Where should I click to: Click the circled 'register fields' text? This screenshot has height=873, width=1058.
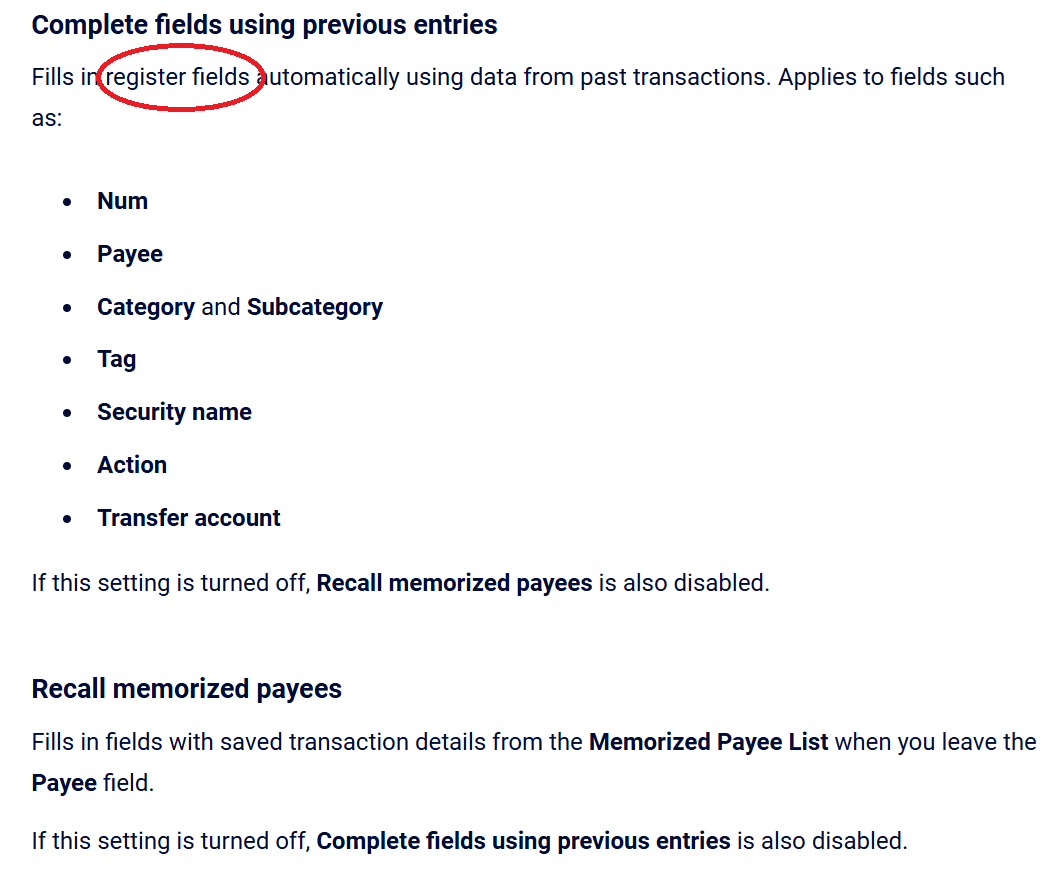[178, 77]
